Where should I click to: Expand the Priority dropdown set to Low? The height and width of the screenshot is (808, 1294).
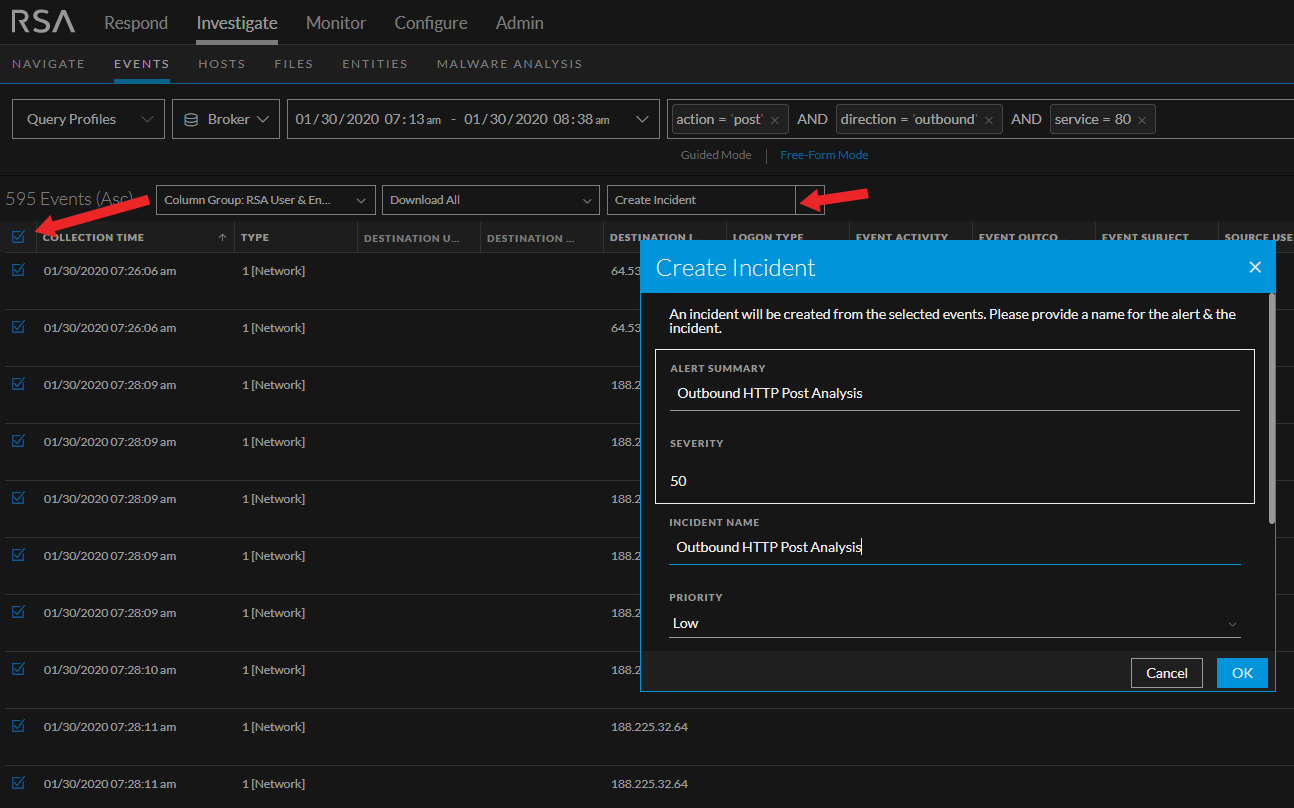pyautogui.click(x=954, y=623)
